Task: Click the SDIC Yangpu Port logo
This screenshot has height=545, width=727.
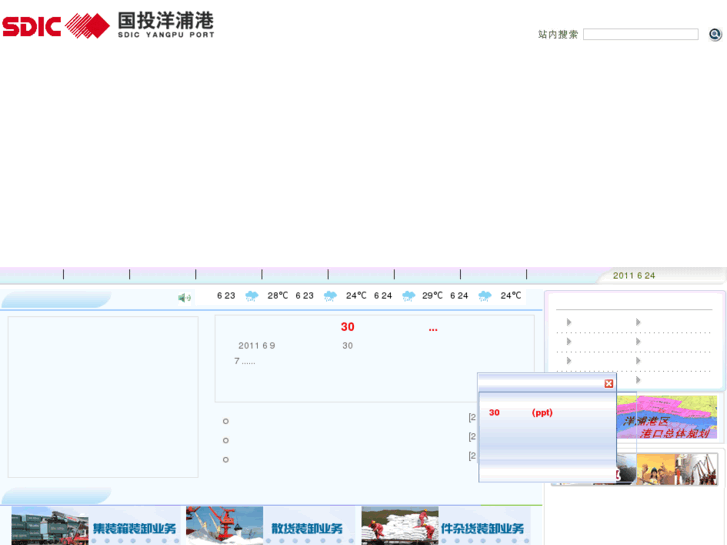Action: coord(108,25)
